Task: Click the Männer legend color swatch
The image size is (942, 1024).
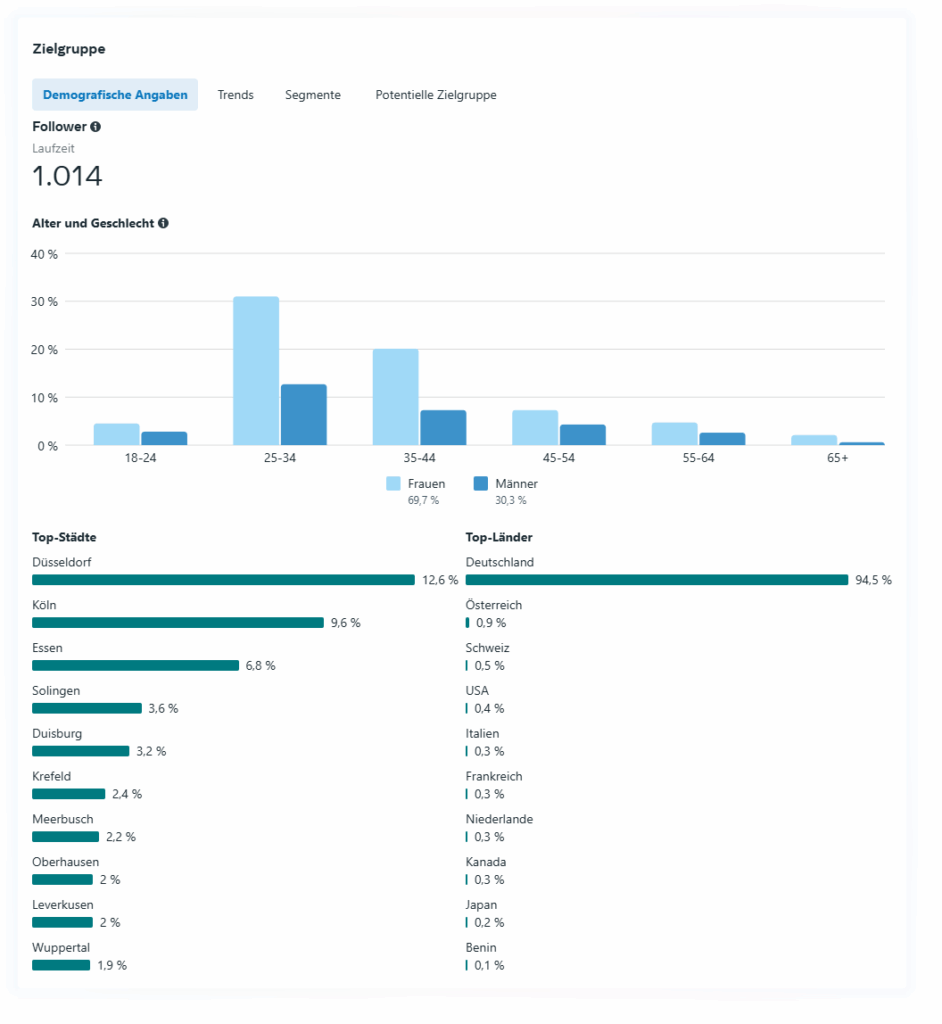Action: pos(480,484)
